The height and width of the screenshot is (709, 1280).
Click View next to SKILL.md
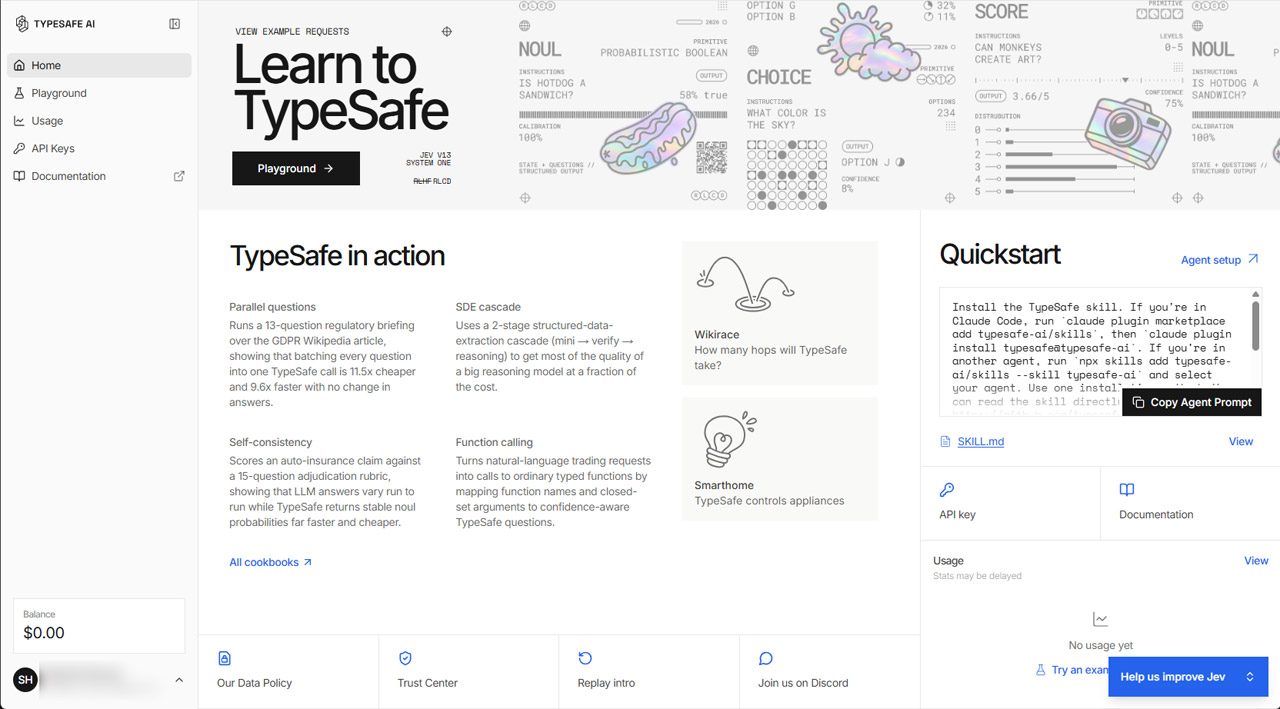click(x=1240, y=441)
